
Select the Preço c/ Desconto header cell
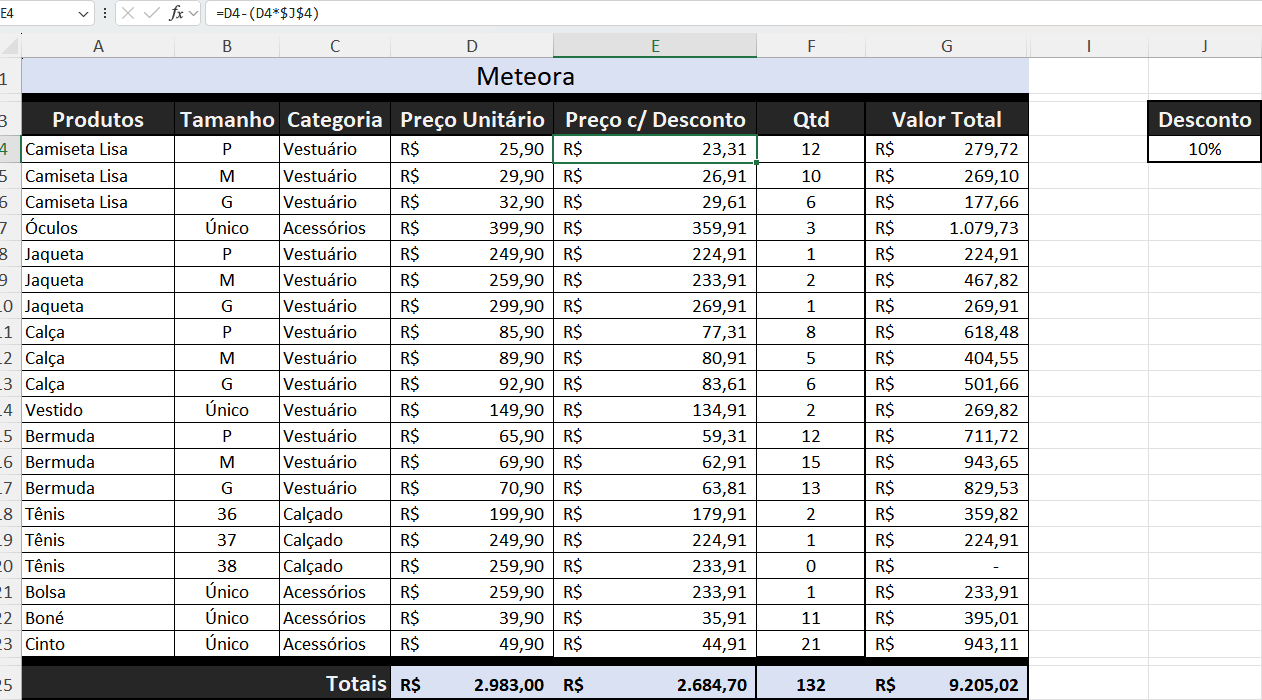pyautogui.click(x=655, y=120)
